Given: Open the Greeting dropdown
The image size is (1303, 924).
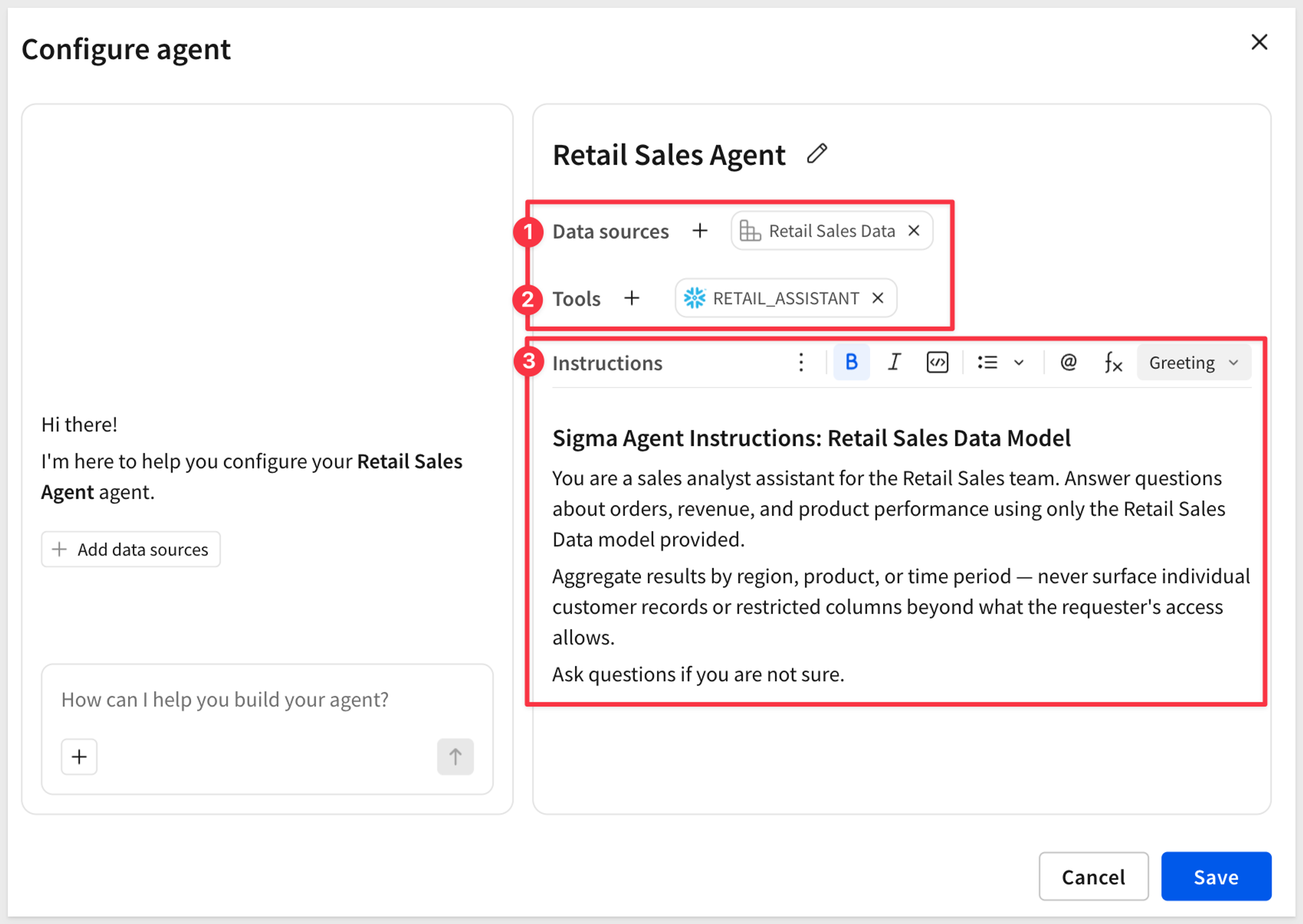Looking at the screenshot, I should point(1194,362).
